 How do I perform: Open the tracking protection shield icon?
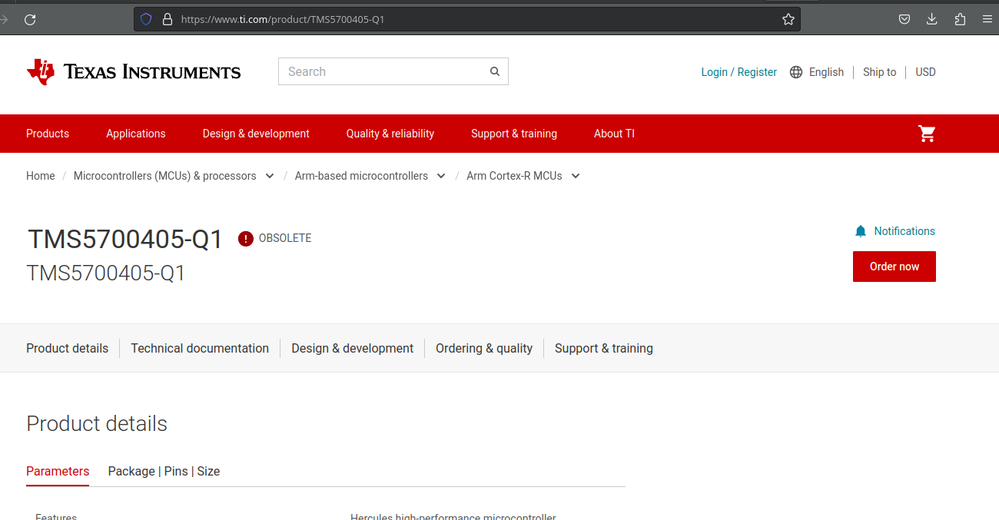[x=146, y=19]
